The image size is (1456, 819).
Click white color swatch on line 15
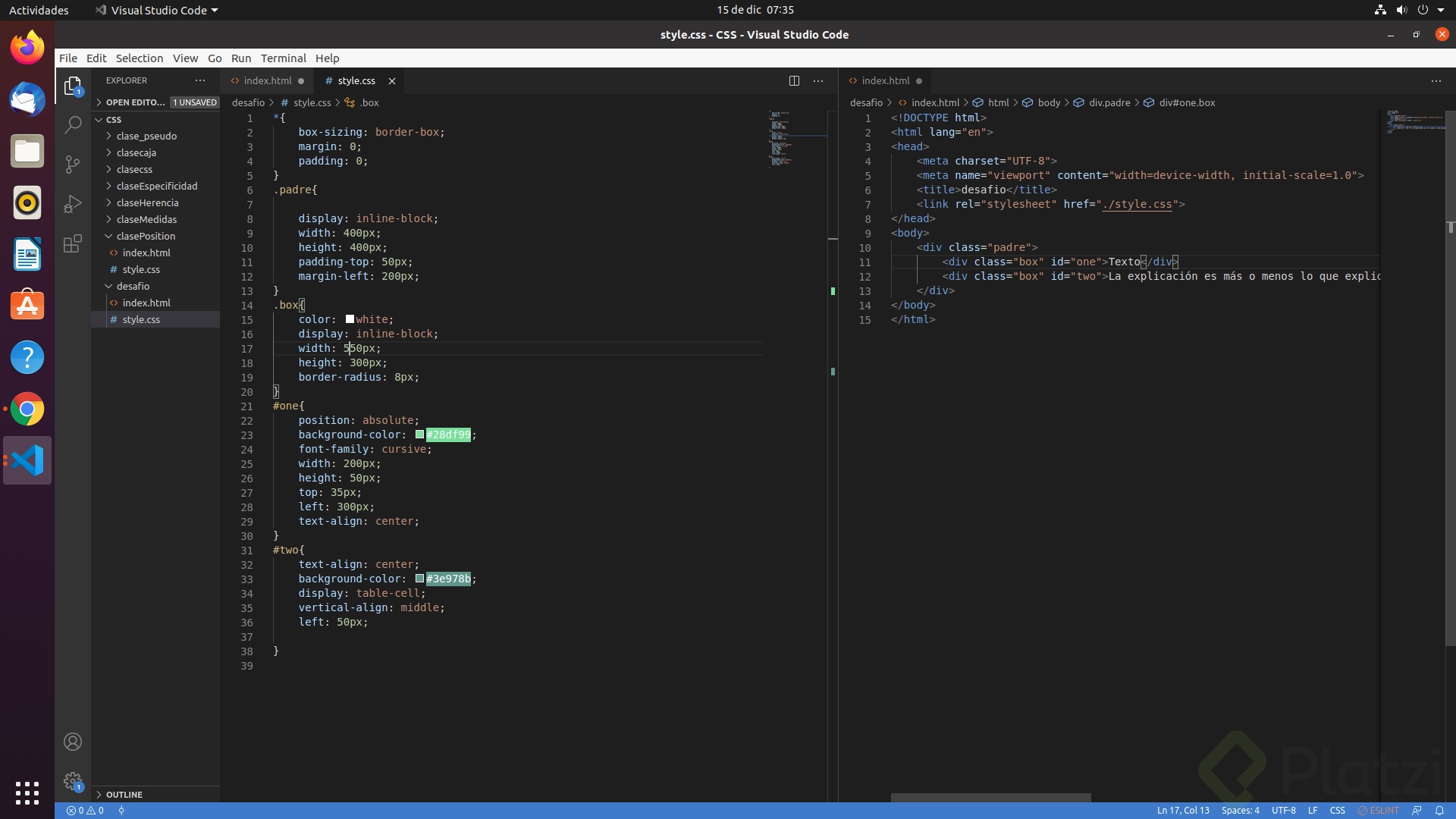click(x=350, y=319)
